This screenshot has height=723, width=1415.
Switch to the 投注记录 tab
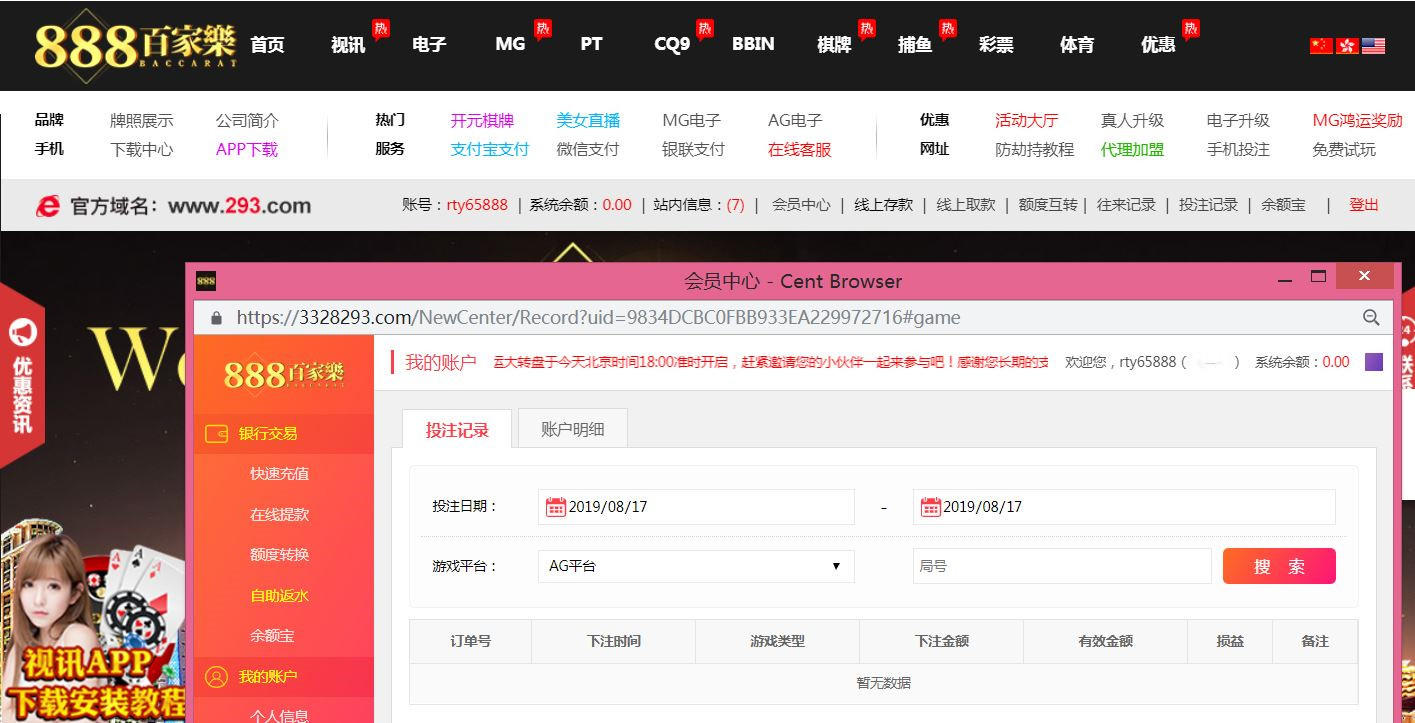(457, 429)
